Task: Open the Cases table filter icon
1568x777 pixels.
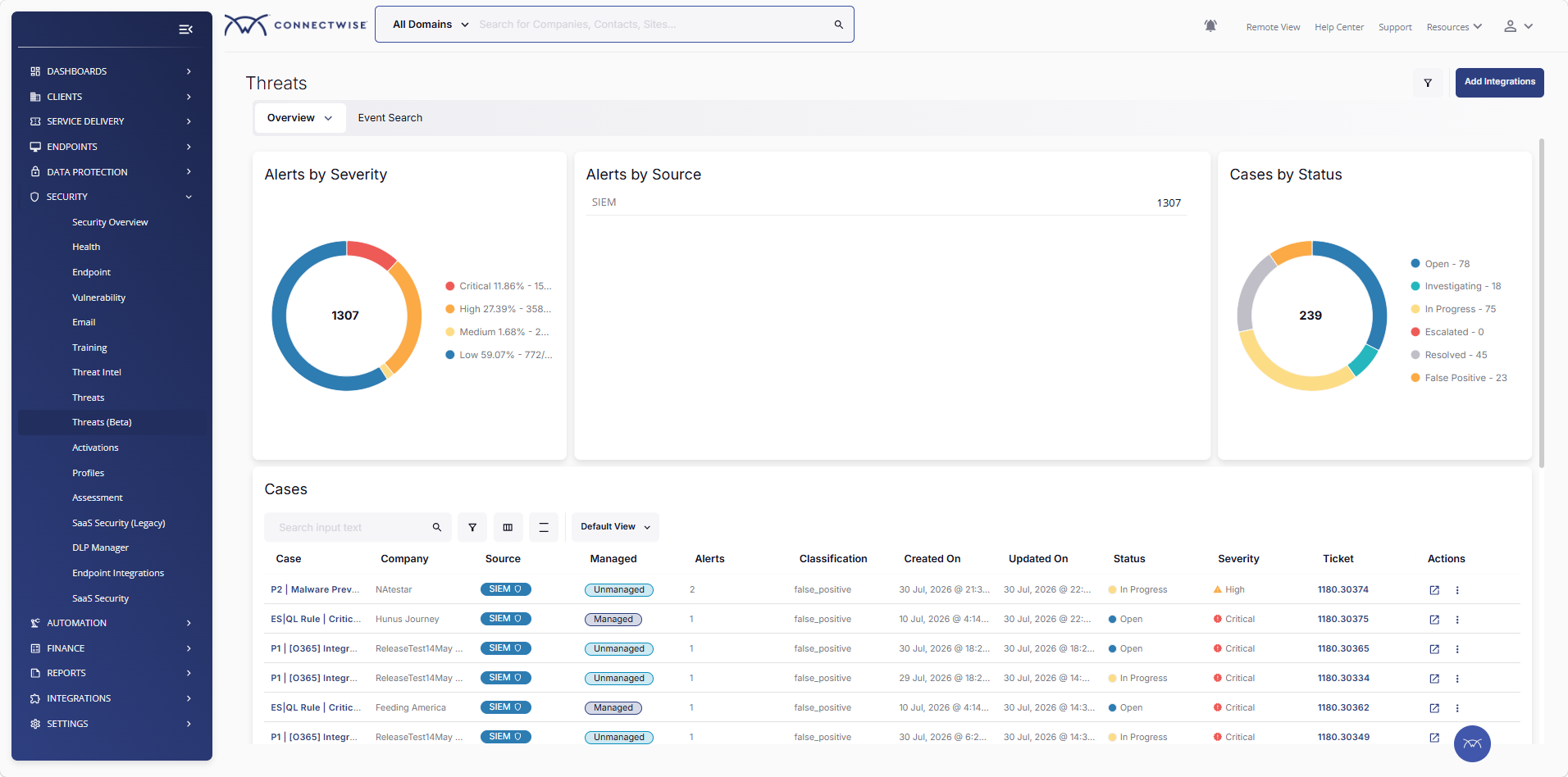Action: (x=472, y=527)
